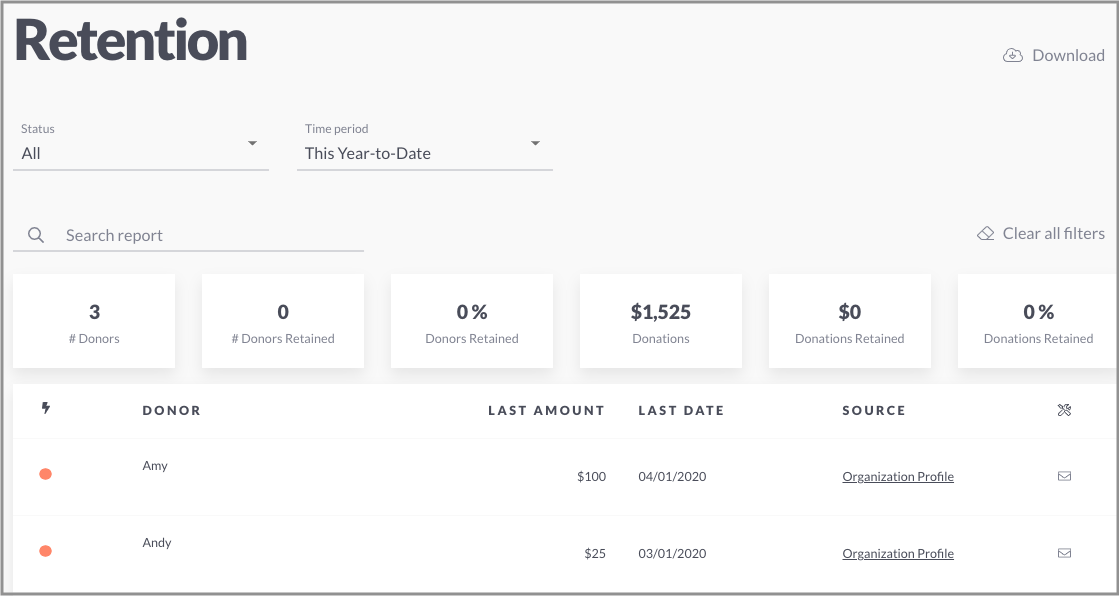The height and width of the screenshot is (596, 1119).
Task: Click the email envelope icon for Andy
Action: 1064,552
